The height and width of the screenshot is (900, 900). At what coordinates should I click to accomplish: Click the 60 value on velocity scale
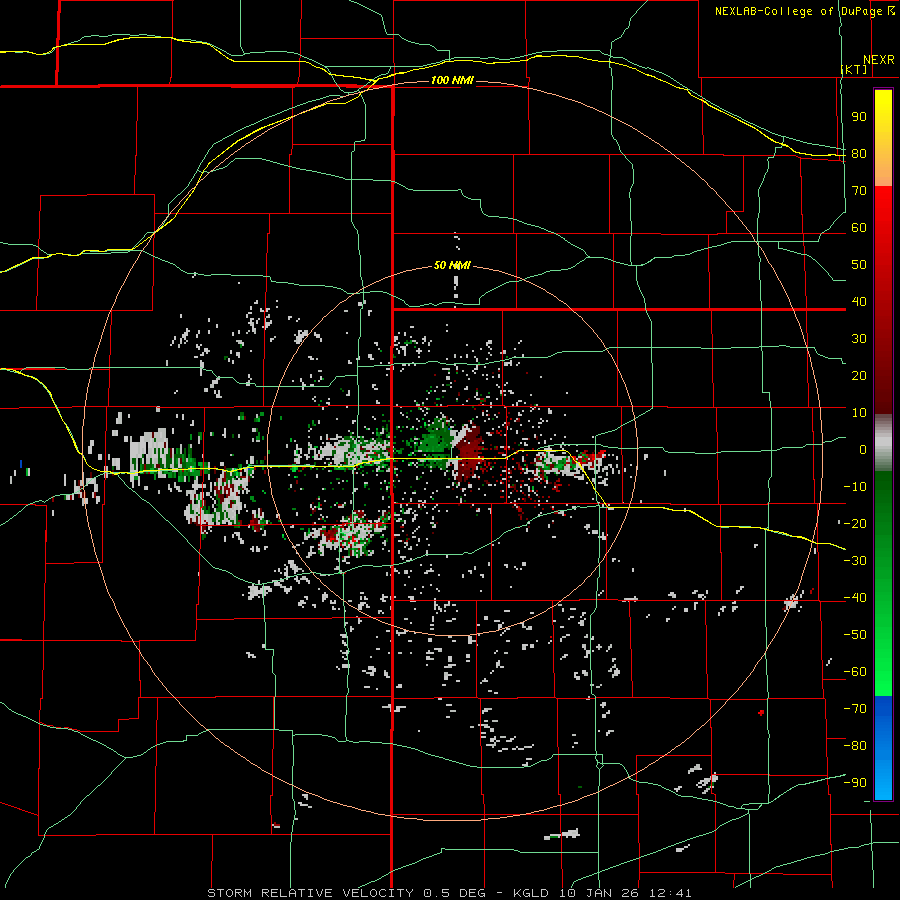click(x=859, y=228)
